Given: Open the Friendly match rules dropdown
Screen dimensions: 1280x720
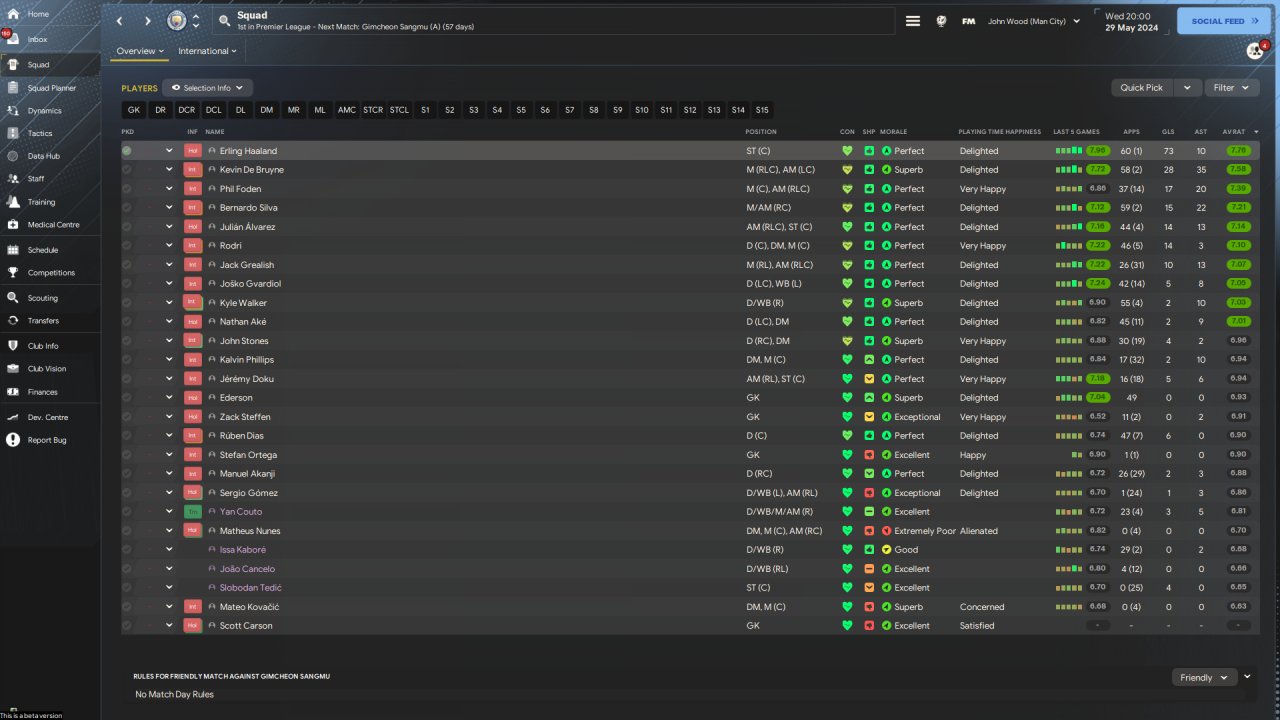Looking at the screenshot, I should pyautogui.click(x=1204, y=678).
